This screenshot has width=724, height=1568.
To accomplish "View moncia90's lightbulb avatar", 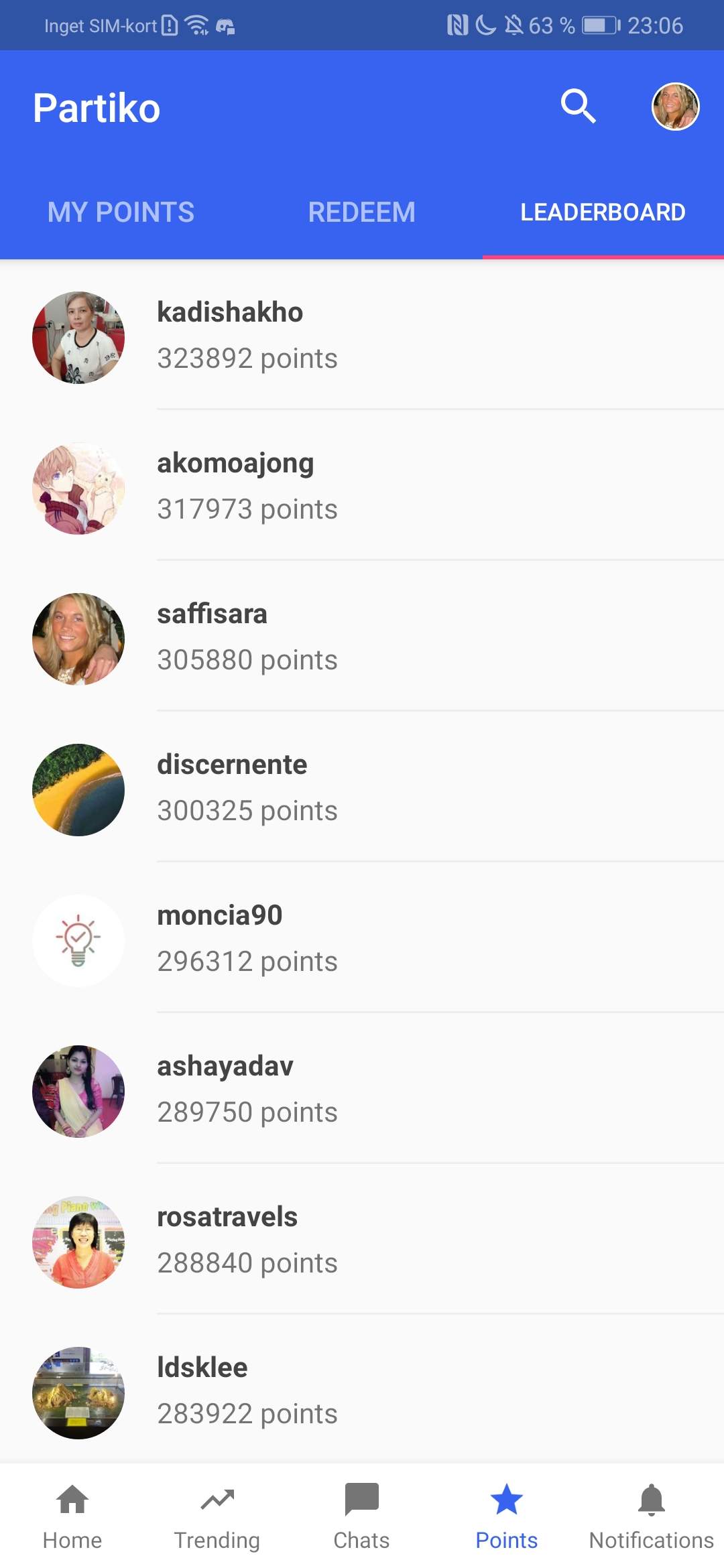I will [78, 940].
